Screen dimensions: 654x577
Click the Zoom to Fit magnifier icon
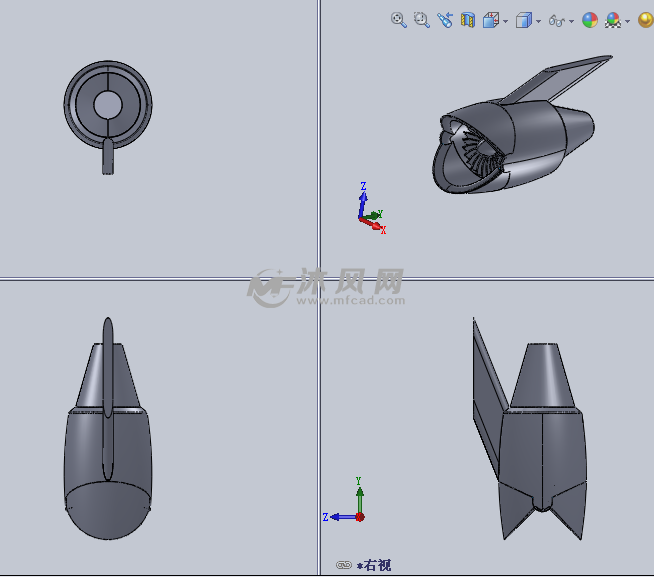tap(399, 20)
